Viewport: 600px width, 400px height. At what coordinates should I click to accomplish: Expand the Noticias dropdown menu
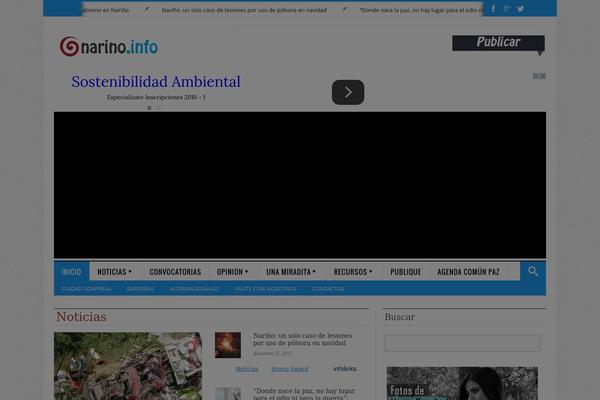point(114,271)
